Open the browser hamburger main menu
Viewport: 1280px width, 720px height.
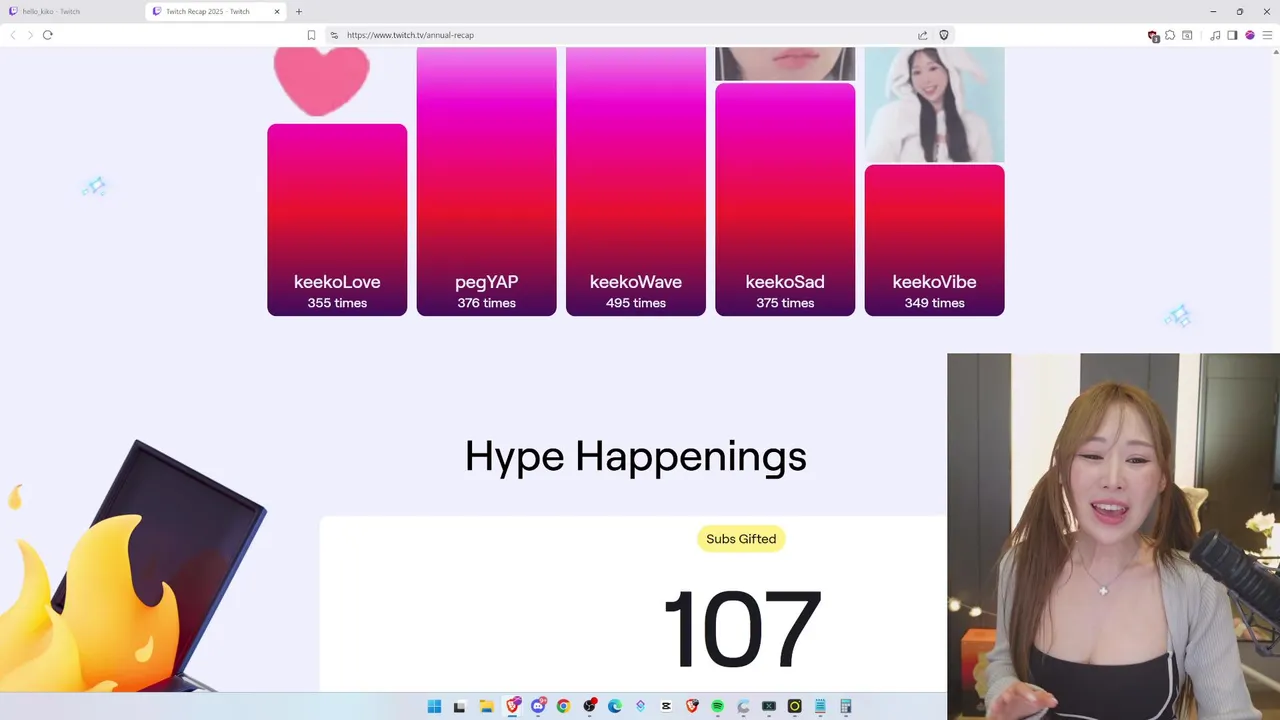pos(1267,35)
